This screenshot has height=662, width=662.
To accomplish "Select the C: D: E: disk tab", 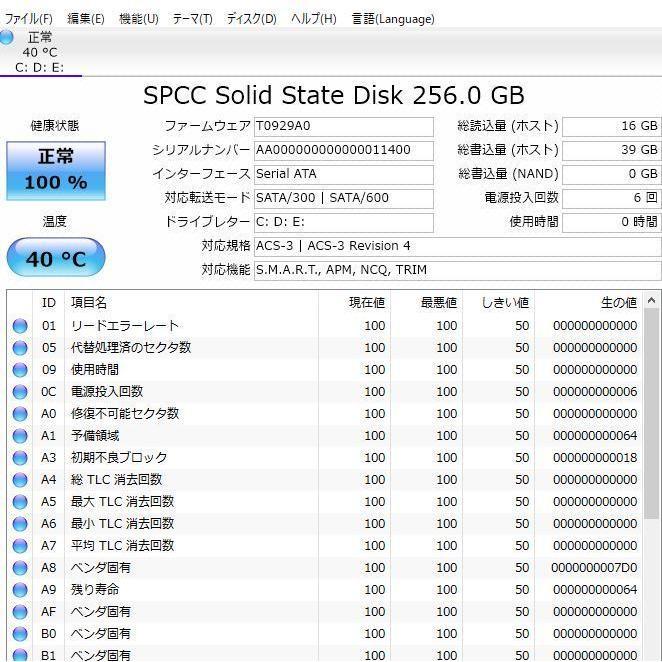I will [41, 52].
